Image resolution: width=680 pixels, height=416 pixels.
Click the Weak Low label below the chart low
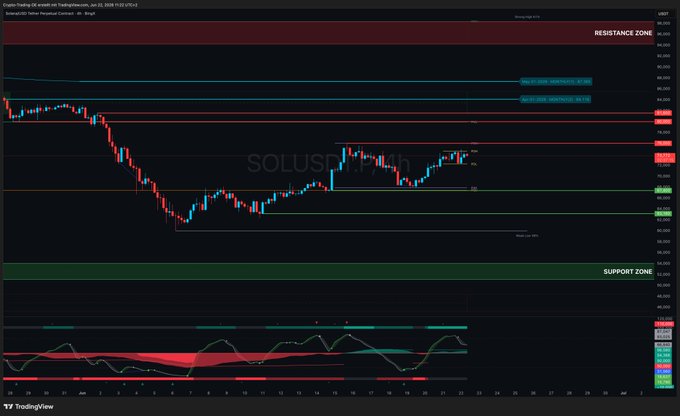[527, 236]
